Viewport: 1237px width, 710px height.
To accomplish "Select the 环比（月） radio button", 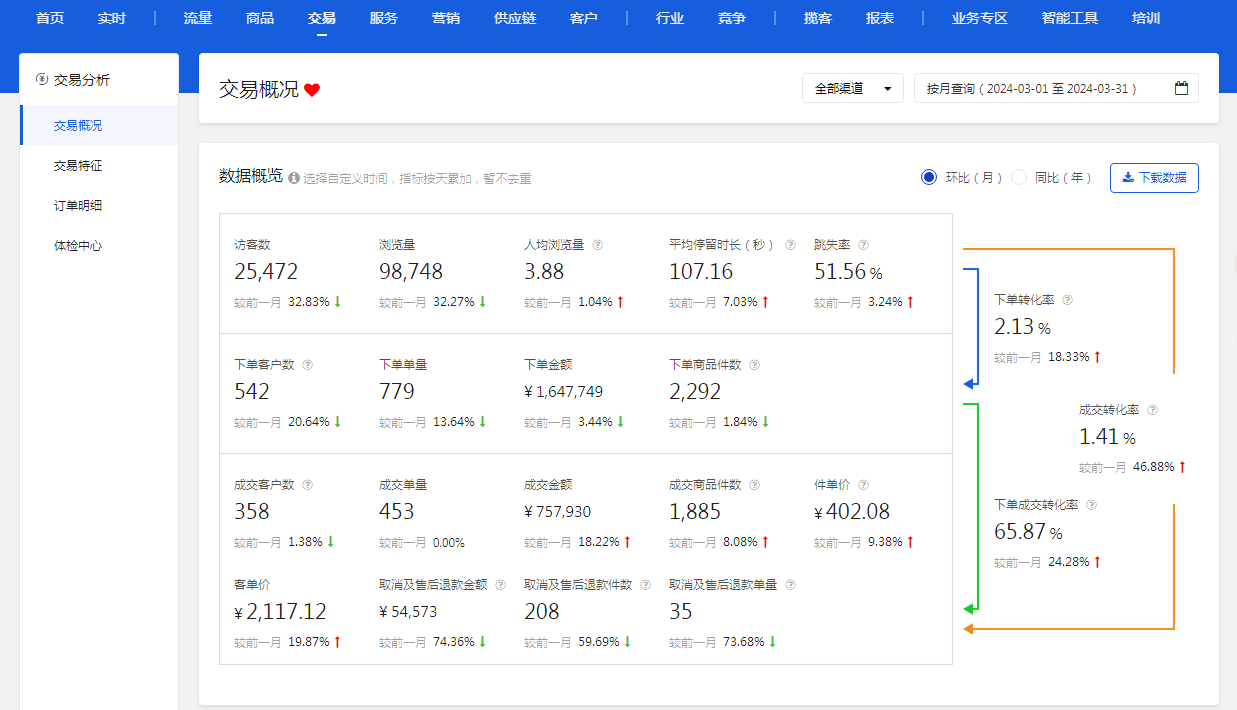I will click(928, 177).
